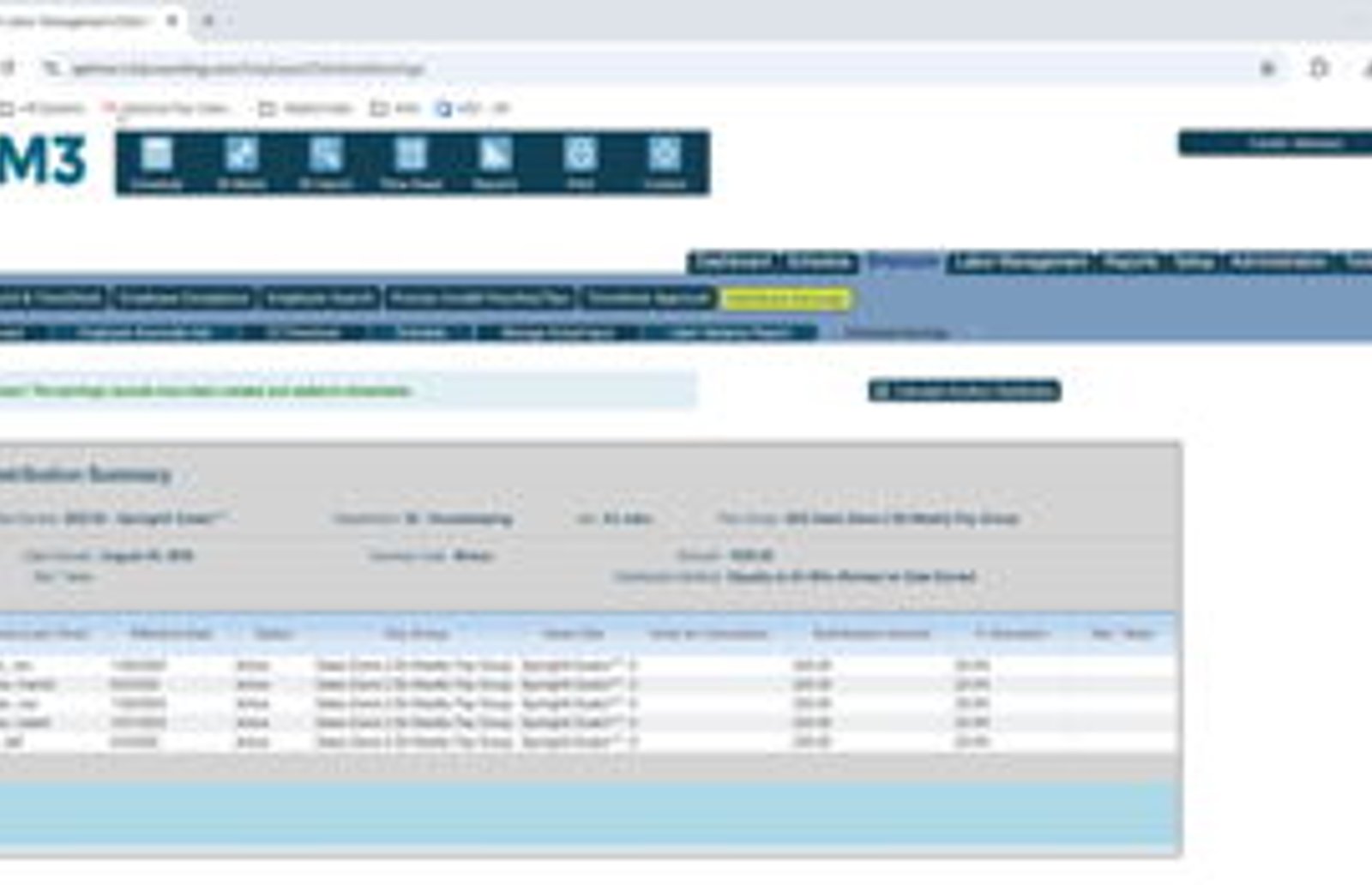The width and height of the screenshot is (1372, 885).
Task: Click the Schedule icon in the M3 toolbar
Action: coord(157,163)
